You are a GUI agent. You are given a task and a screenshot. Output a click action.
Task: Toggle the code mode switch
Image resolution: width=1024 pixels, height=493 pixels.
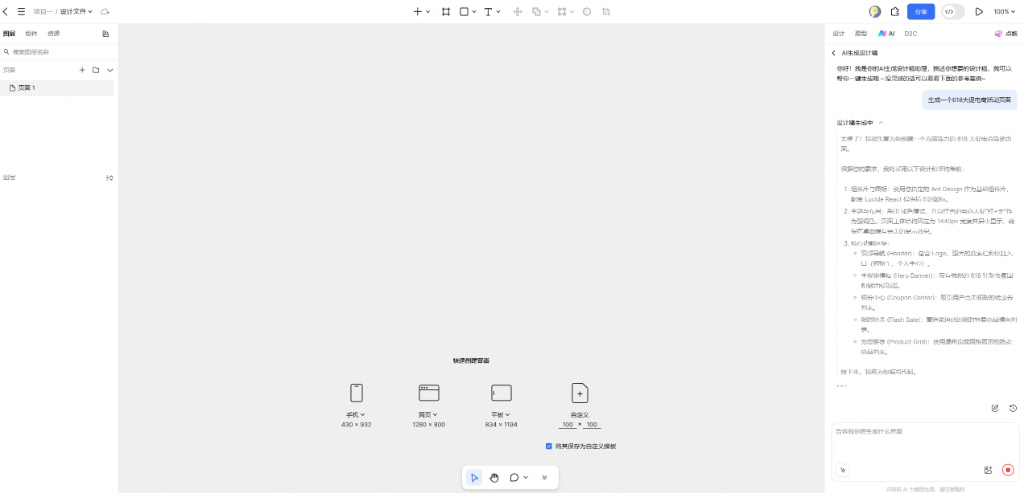pos(953,12)
